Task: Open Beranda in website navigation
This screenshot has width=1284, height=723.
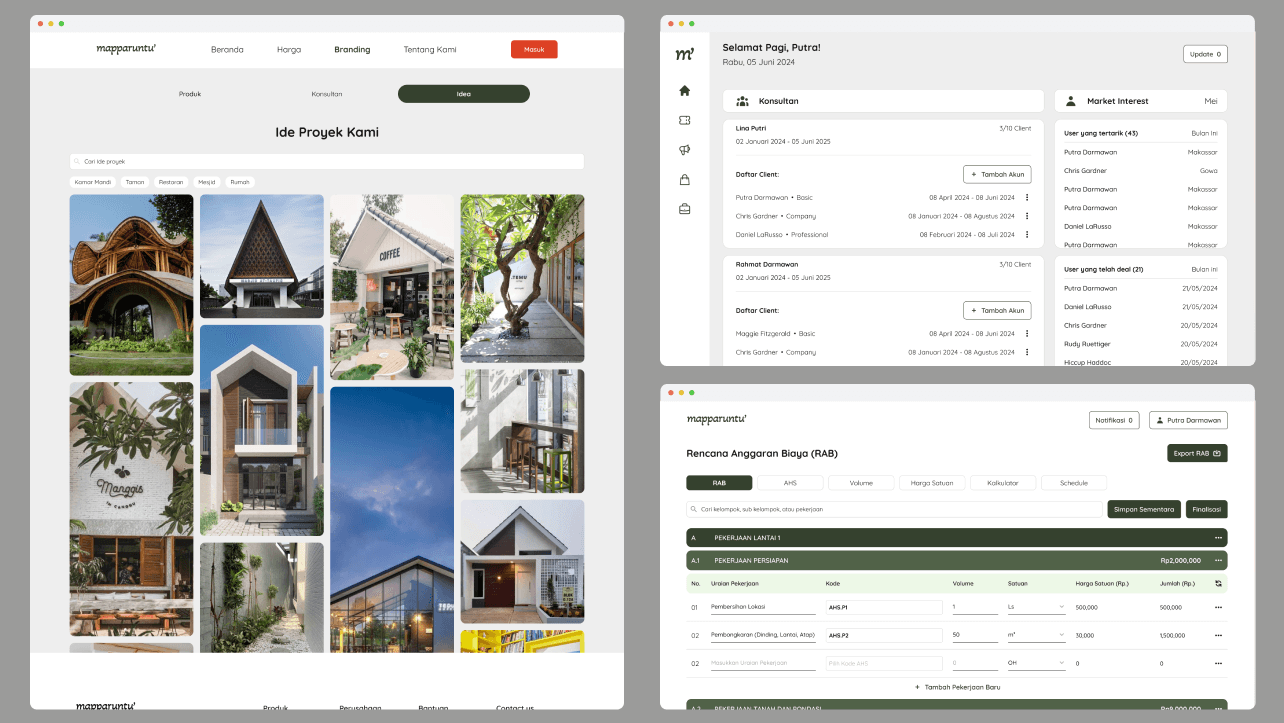Action: (227, 49)
